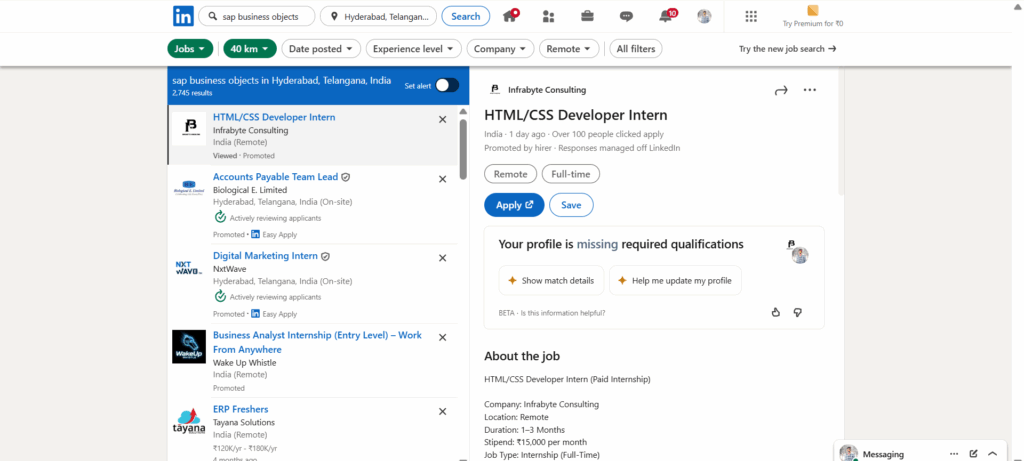Click the Search button

[x=466, y=16]
